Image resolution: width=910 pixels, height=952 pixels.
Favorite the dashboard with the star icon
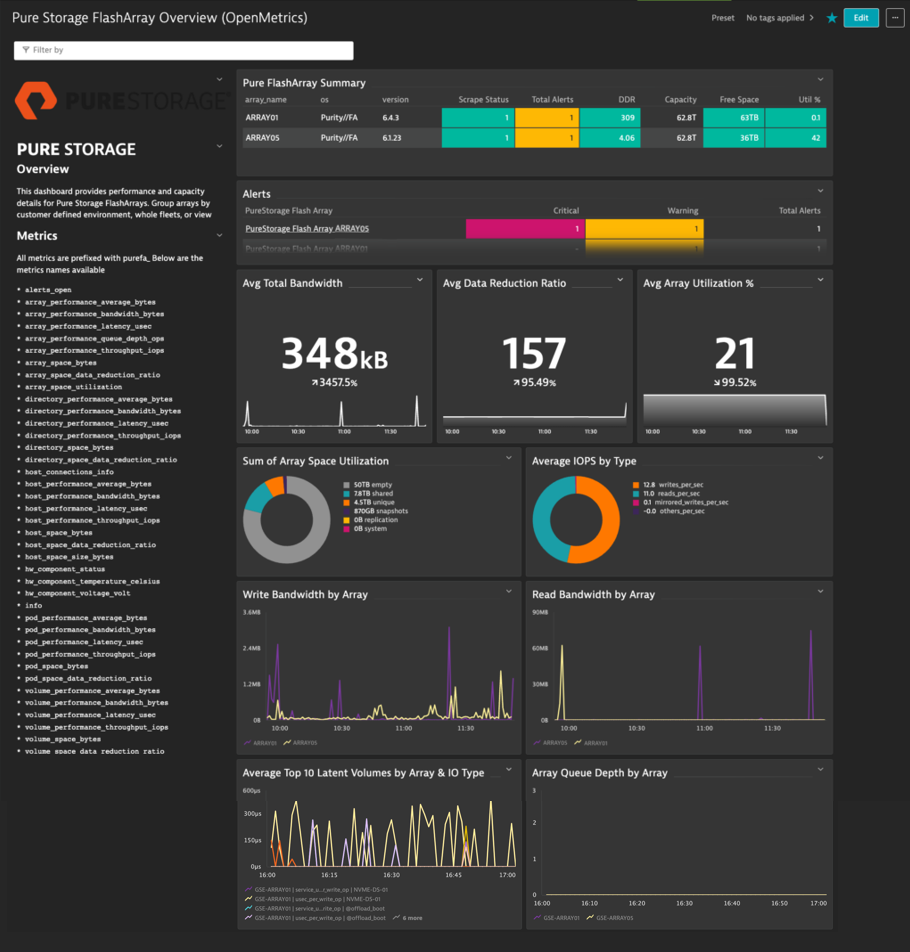[832, 18]
